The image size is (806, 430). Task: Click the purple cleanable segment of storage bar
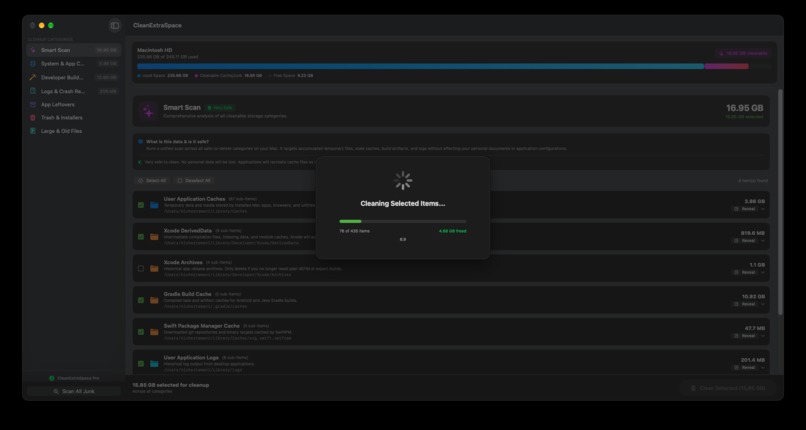tap(726, 66)
